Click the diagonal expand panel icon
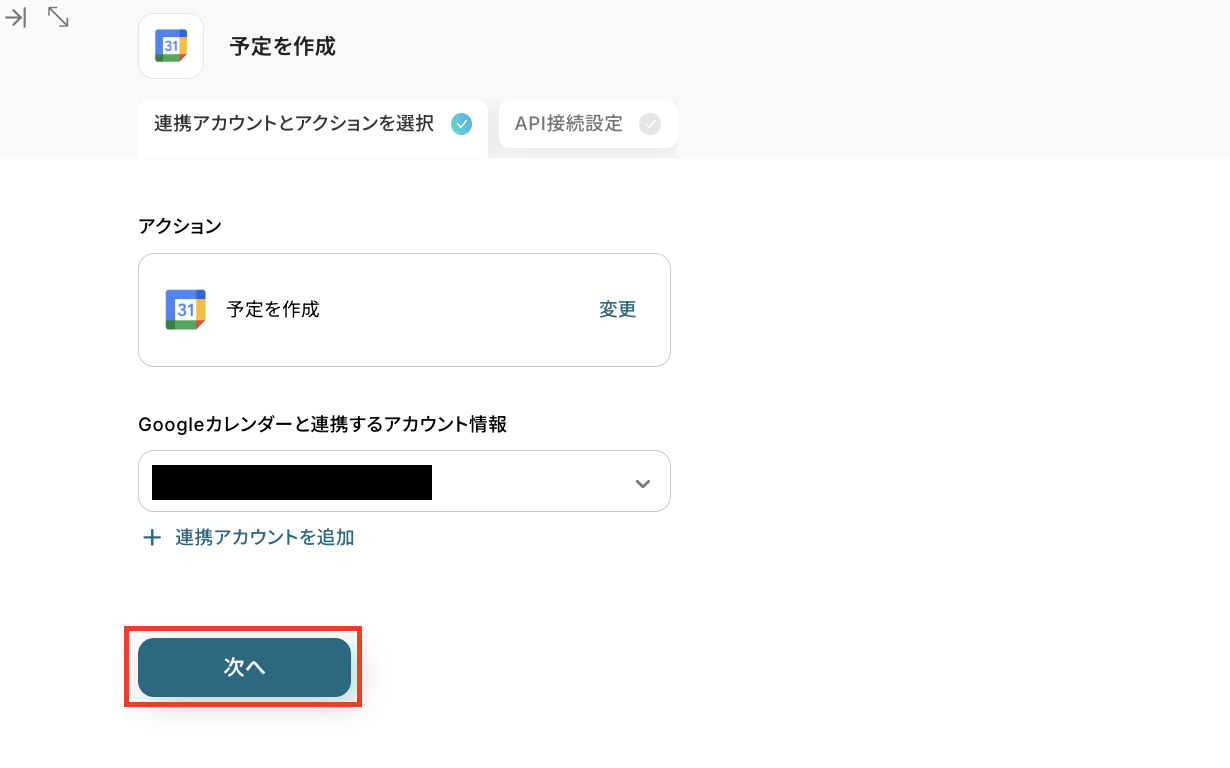 58,17
